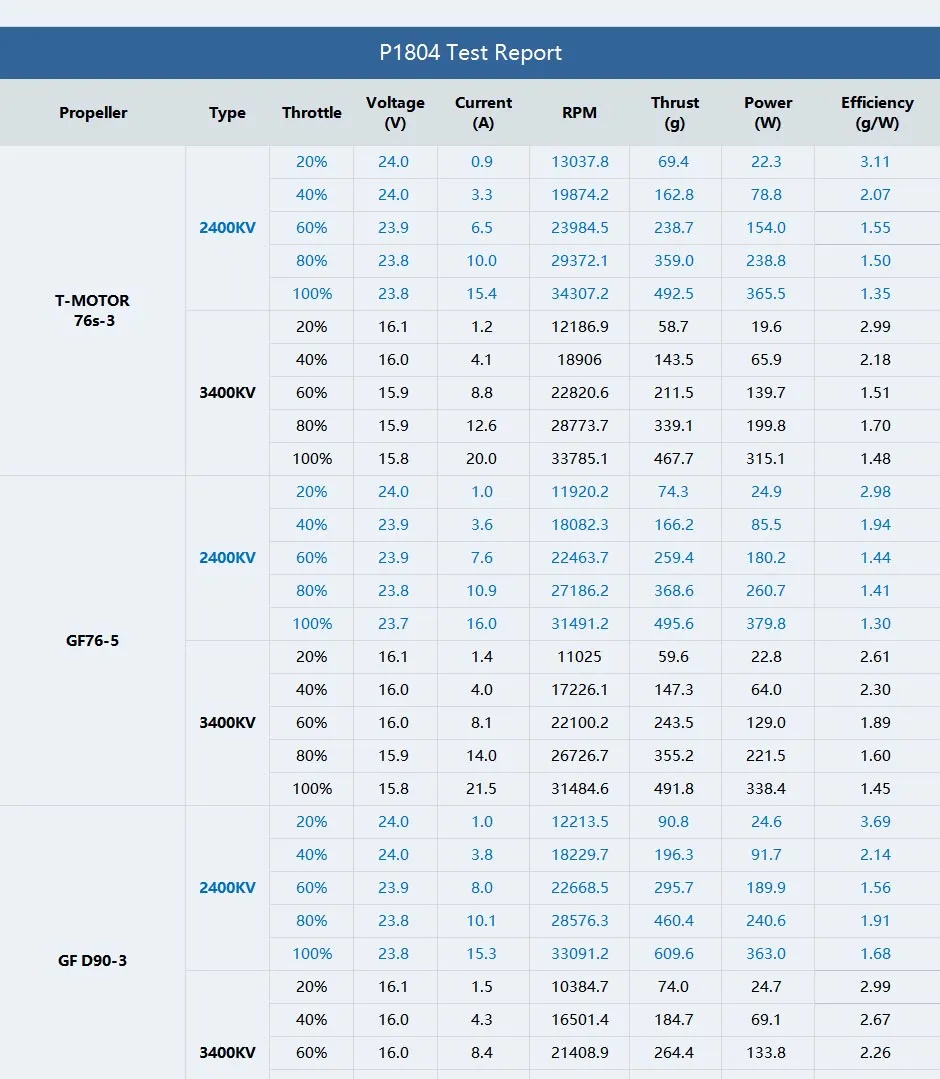
Task: Select the thrust value 609.6
Action: (x=674, y=954)
